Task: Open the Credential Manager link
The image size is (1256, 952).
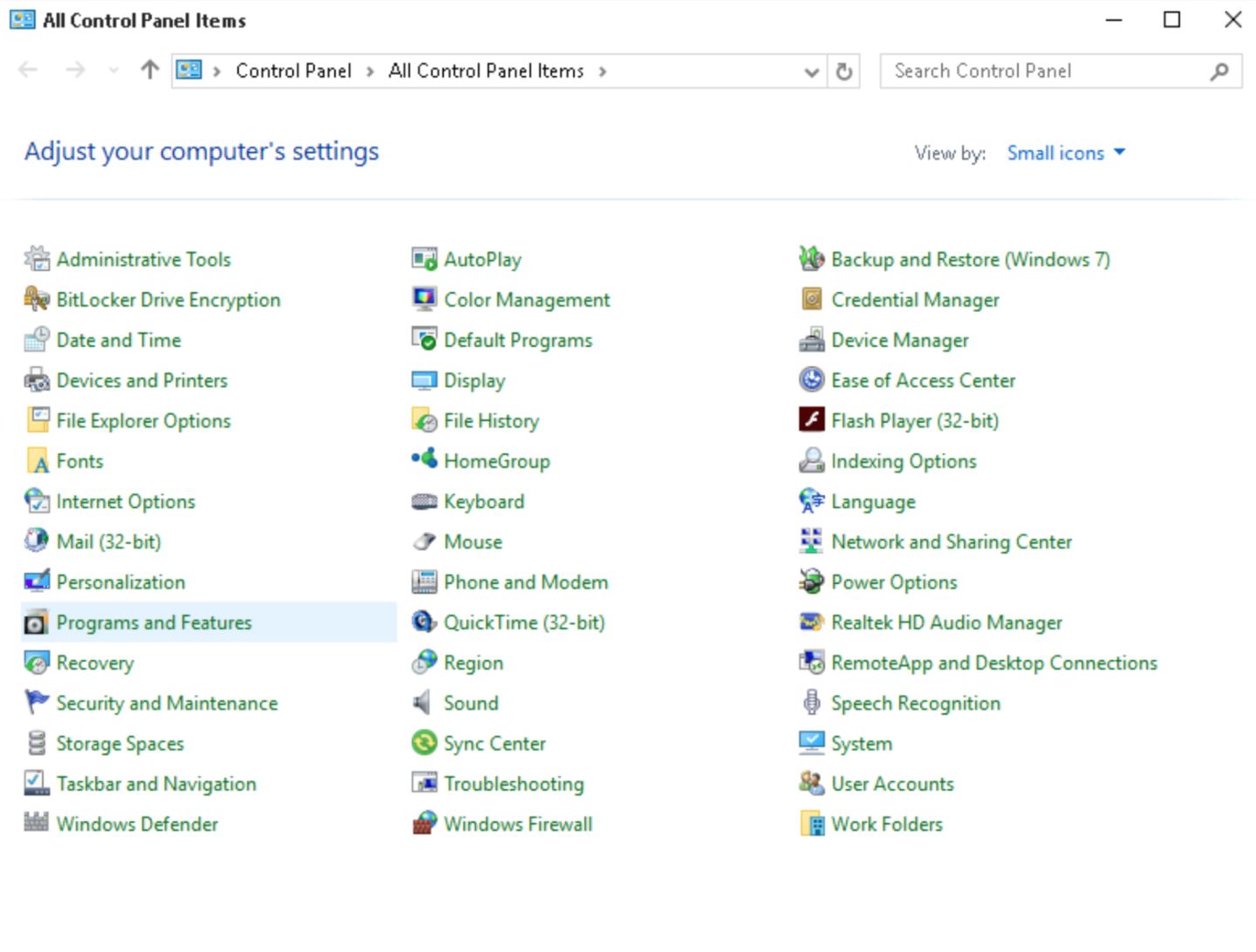Action: click(x=915, y=300)
